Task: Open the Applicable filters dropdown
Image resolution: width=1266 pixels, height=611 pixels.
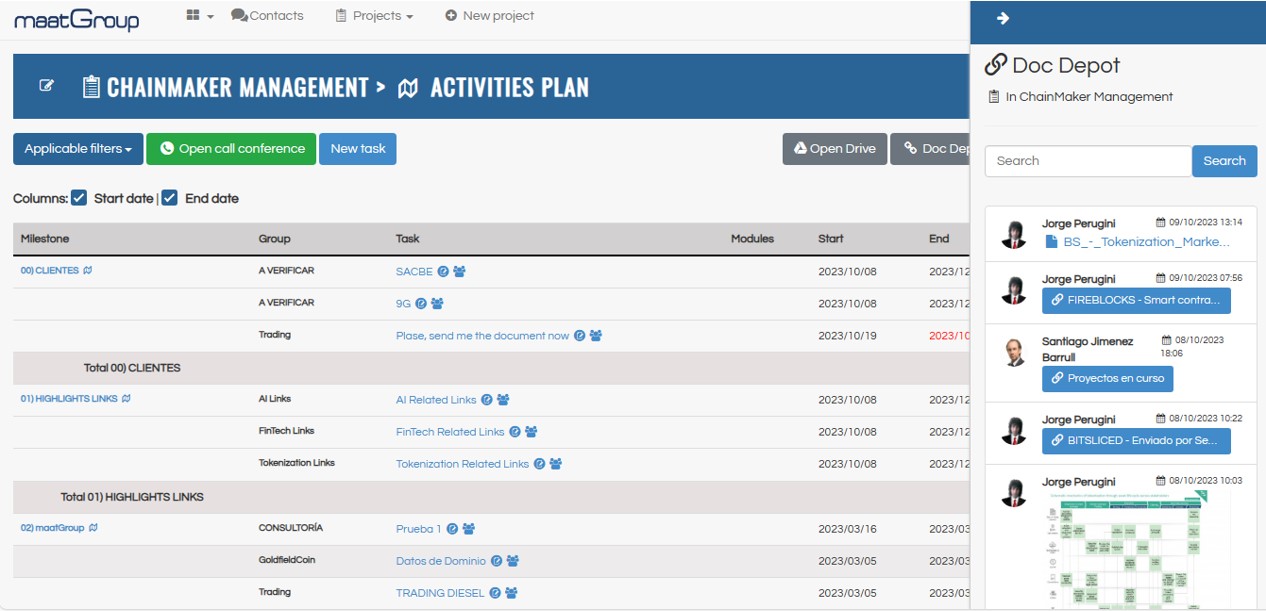Action: tap(78, 149)
